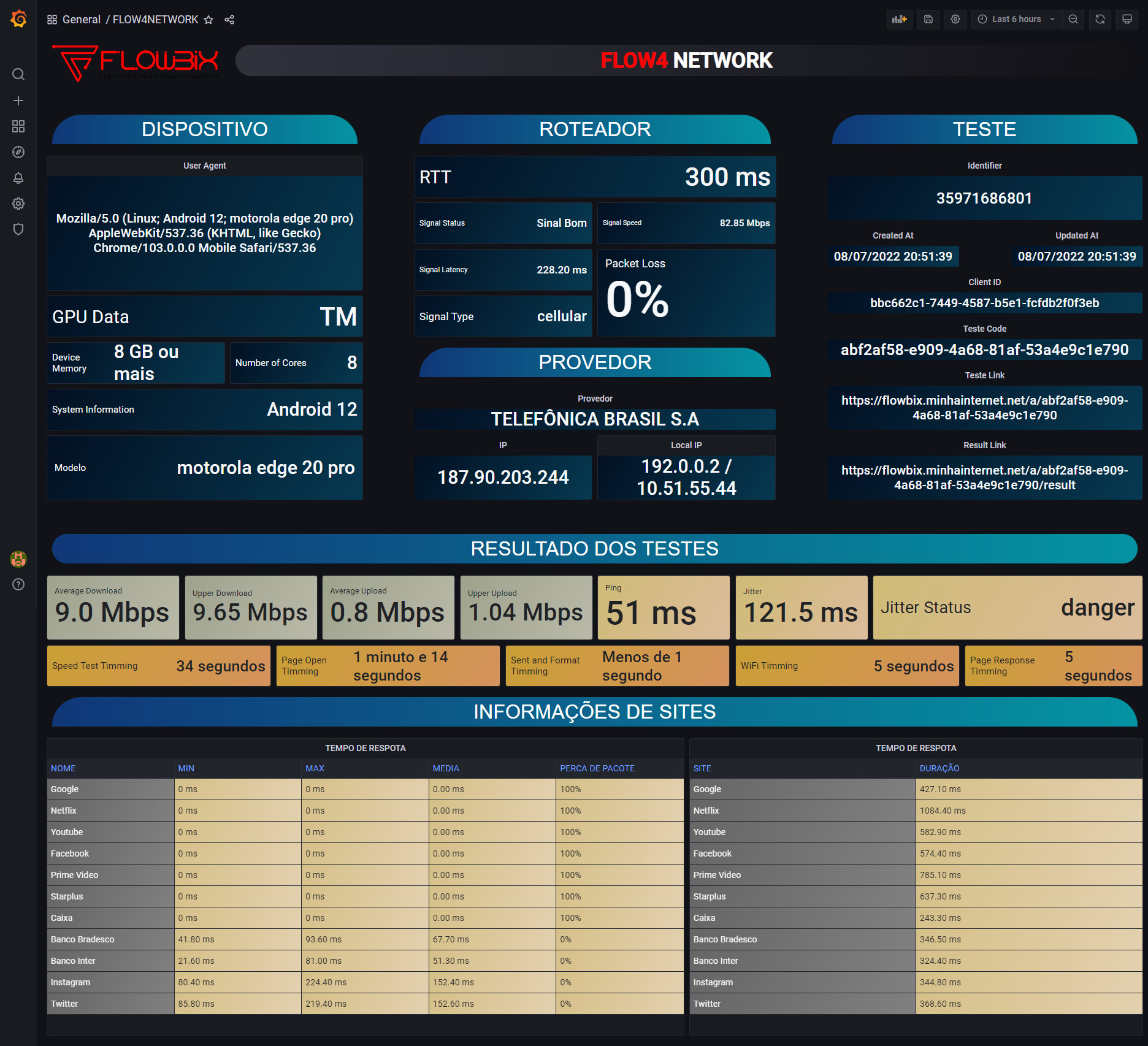
Task: Click the Client ID value bbc662c1
Action: coord(984,303)
